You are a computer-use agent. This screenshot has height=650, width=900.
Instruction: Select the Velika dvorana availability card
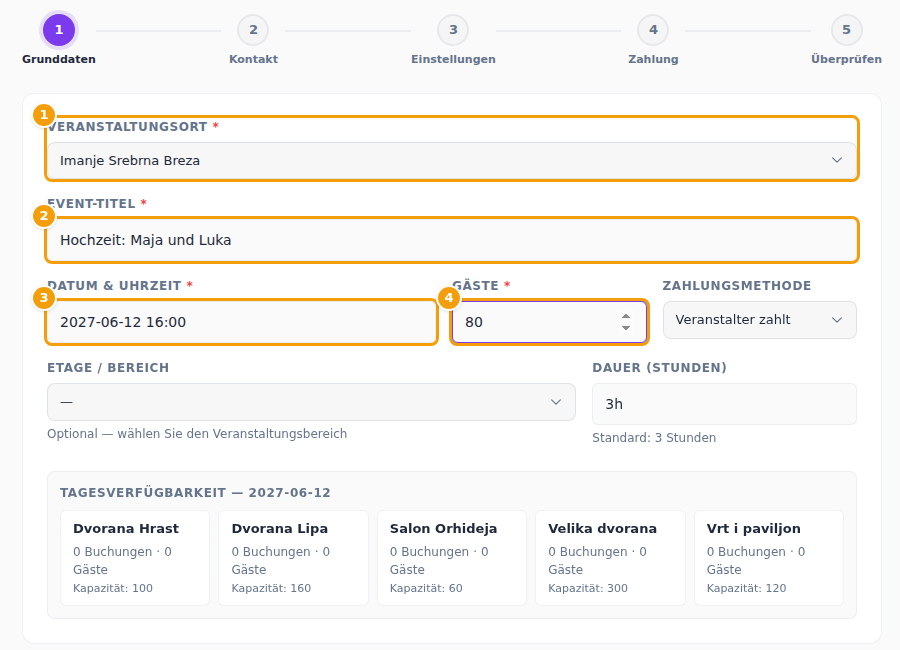610,558
